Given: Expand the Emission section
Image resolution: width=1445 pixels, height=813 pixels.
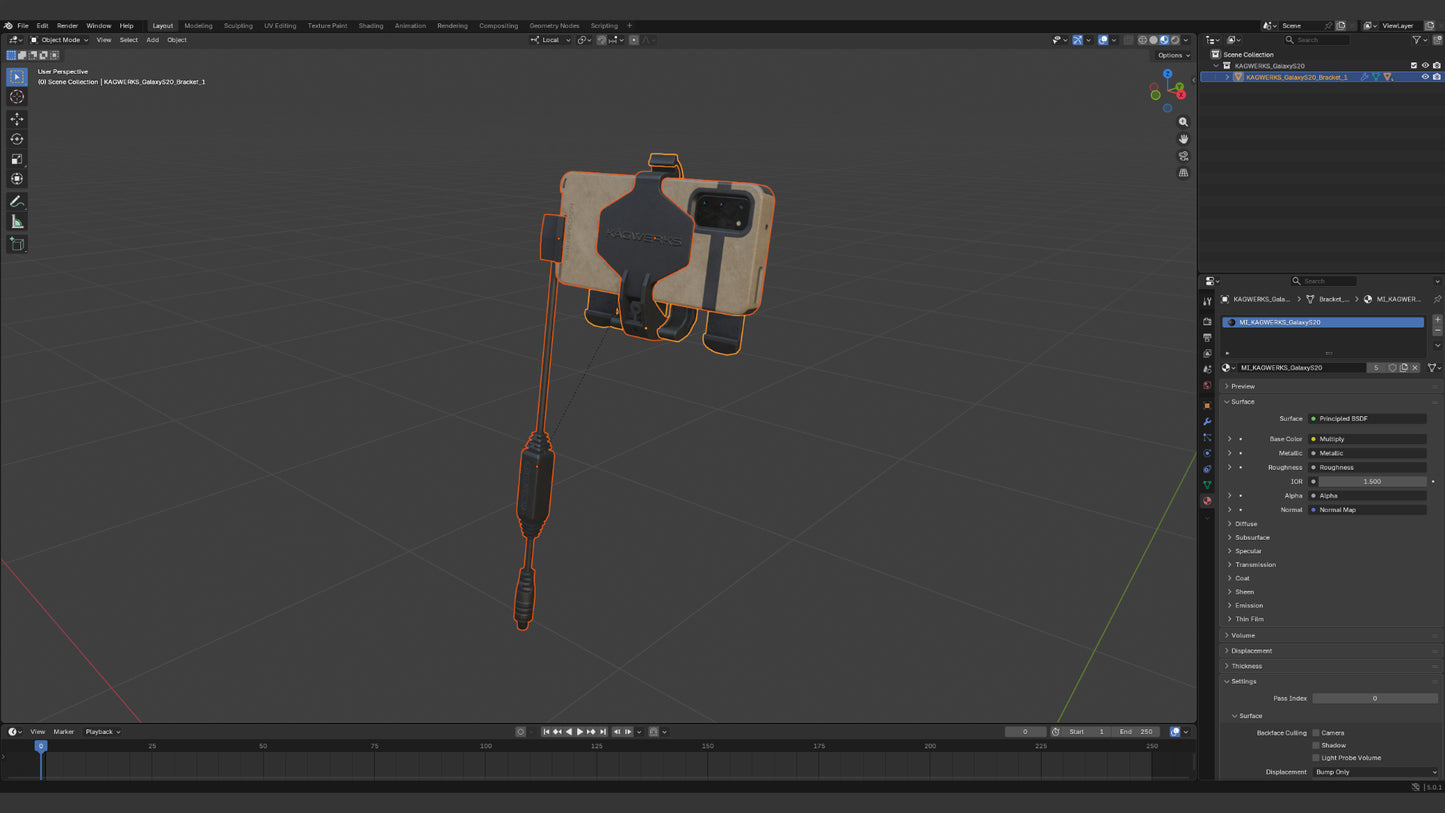Looking at the screenshot, I should point(1249,606).
